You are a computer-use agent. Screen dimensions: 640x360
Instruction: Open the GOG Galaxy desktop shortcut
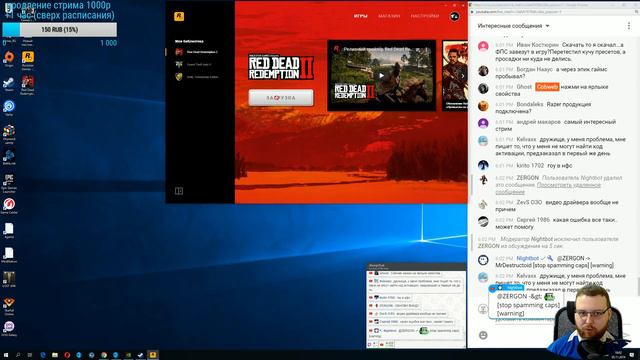pos(9,329)
